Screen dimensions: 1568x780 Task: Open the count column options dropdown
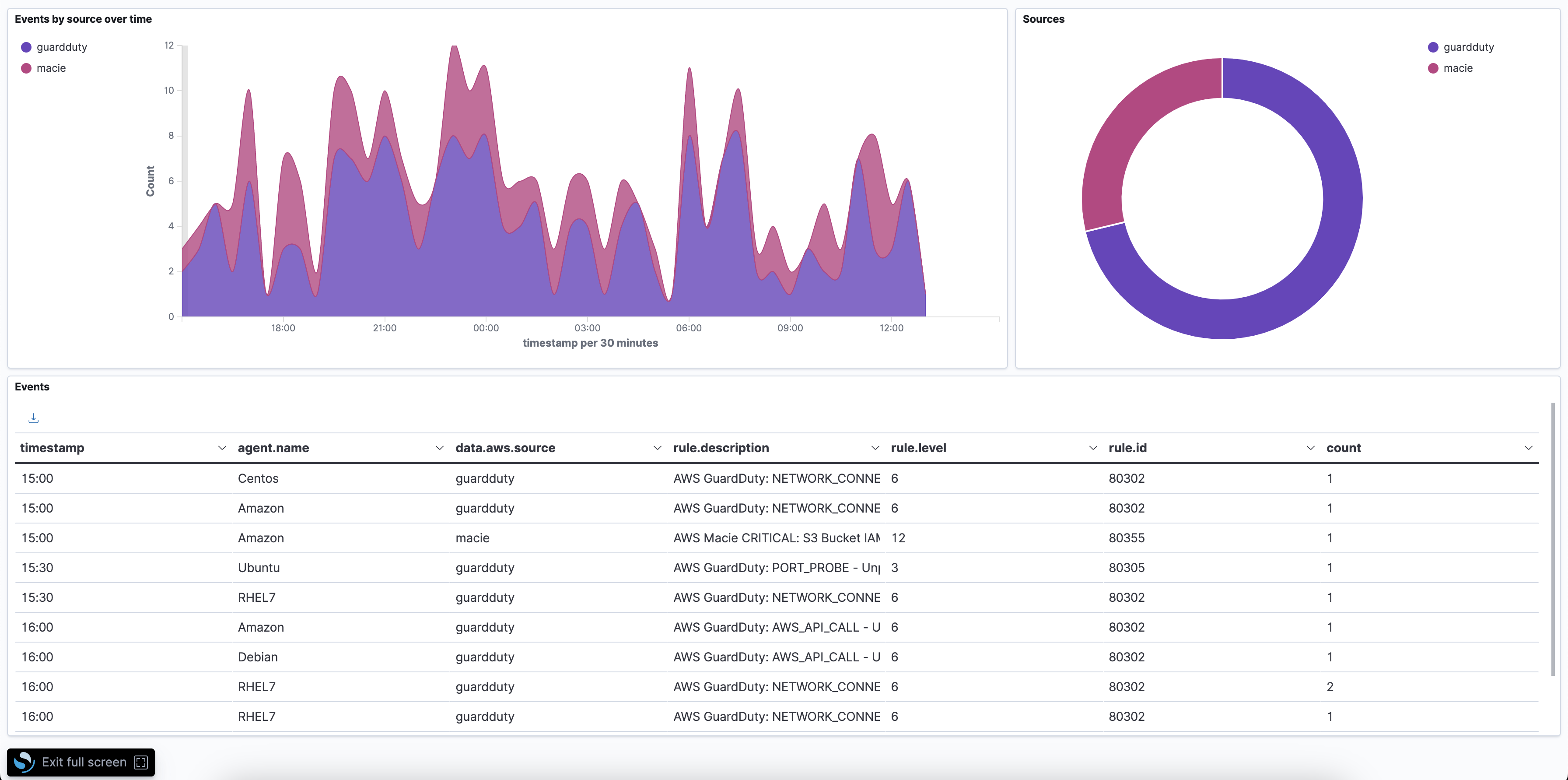(1529, 447)
